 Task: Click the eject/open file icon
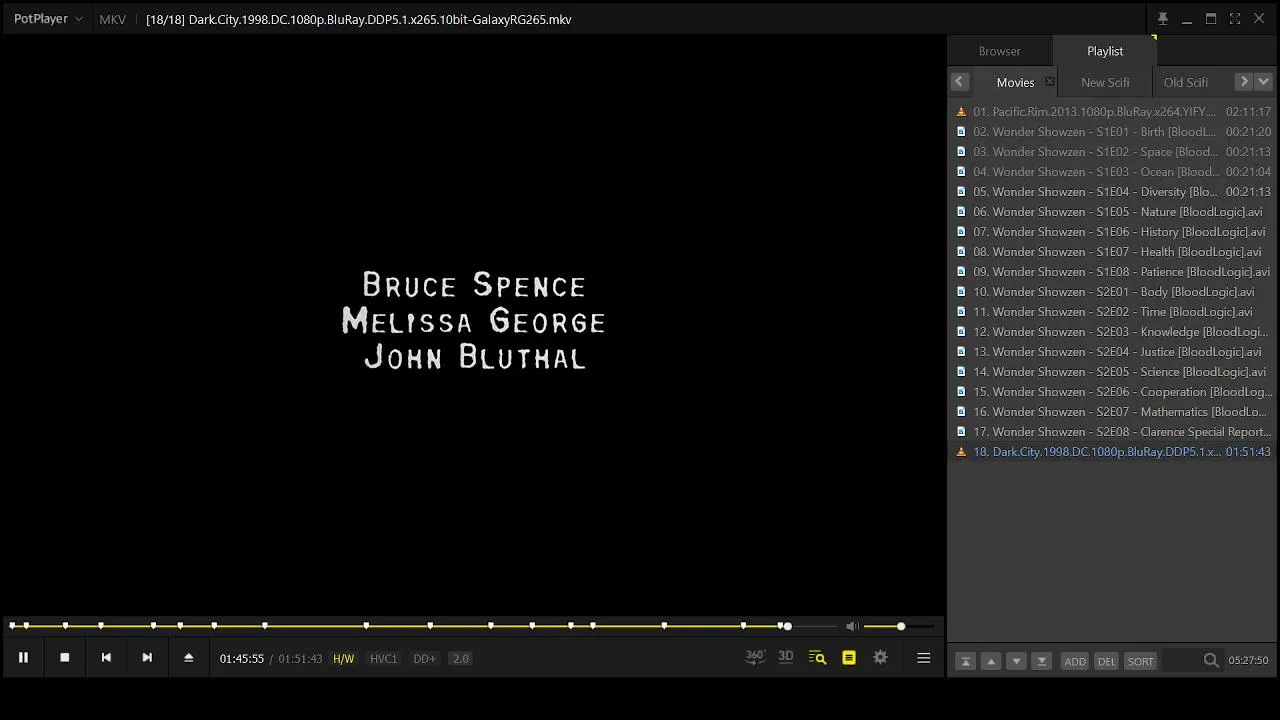coord(188,658)
